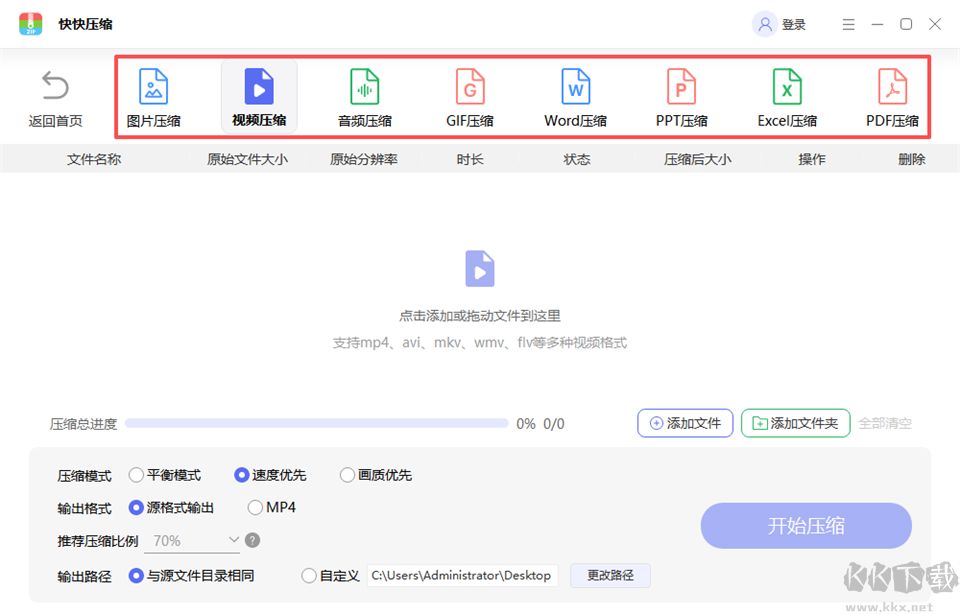Switch to PDF压缩 mode

point(891,96)
